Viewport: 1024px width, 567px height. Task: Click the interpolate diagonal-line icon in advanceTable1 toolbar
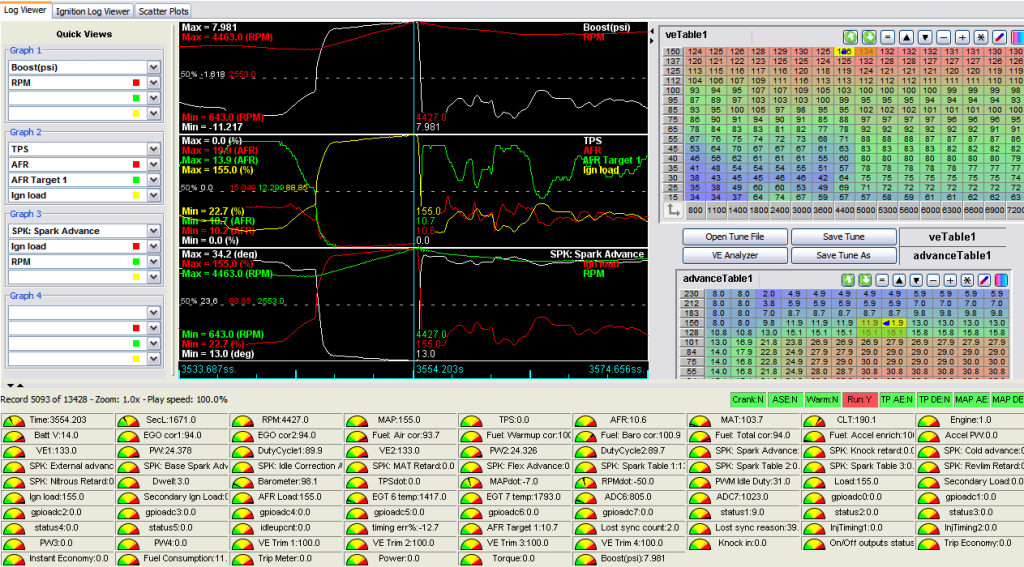984,279
